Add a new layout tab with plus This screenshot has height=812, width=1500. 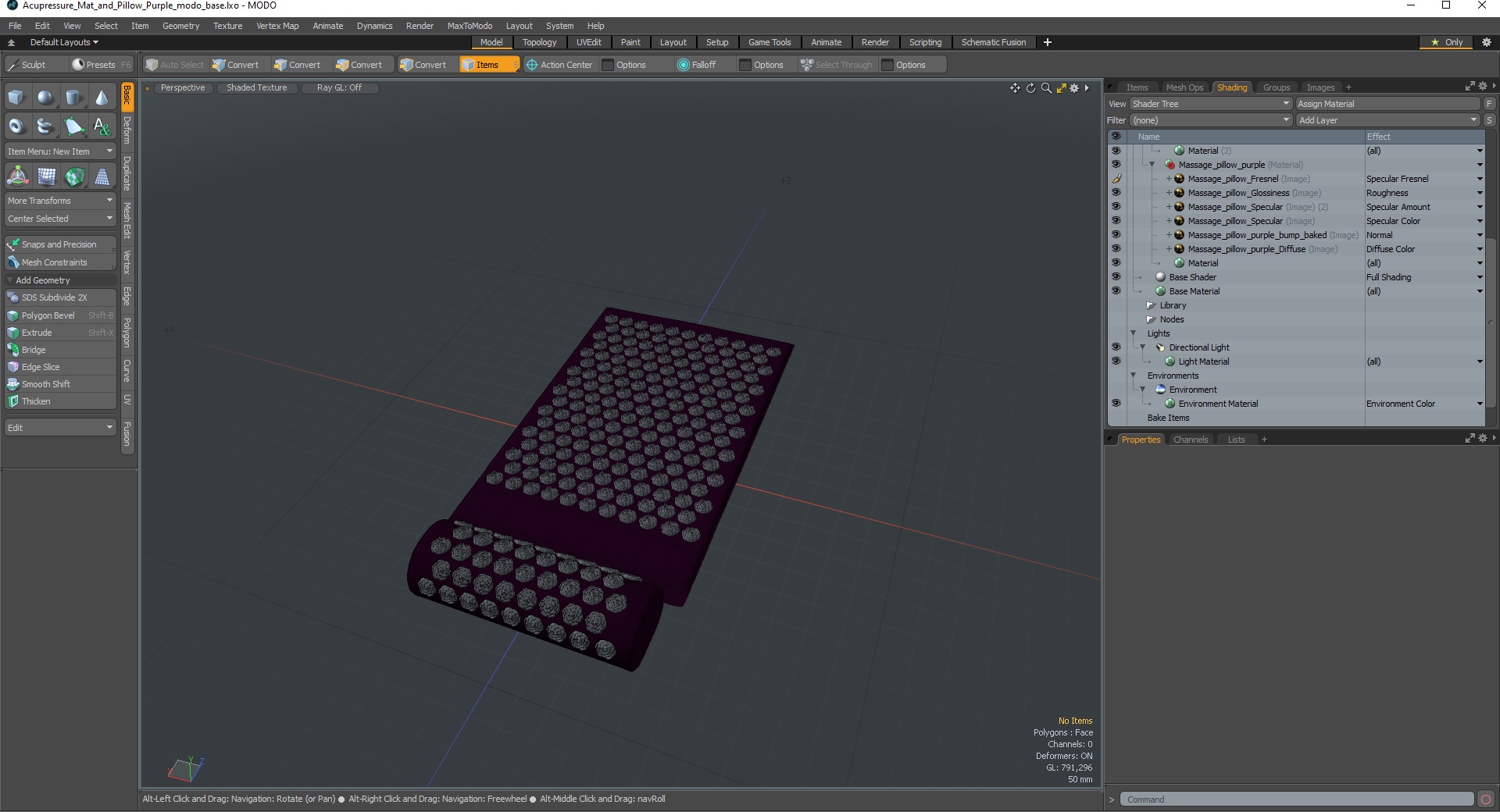tap(1048, 42)
